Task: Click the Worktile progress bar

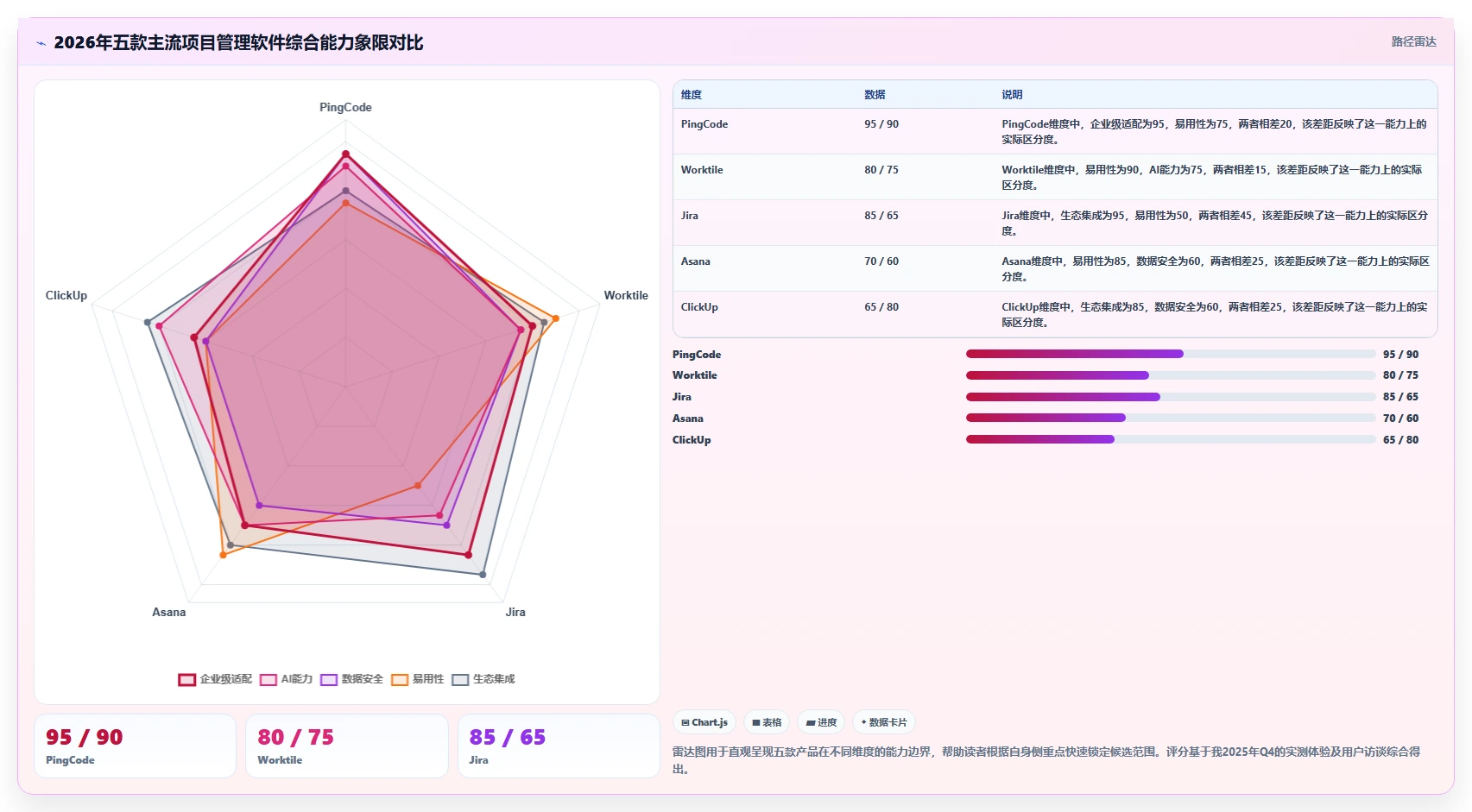Action: point(1171,375)
